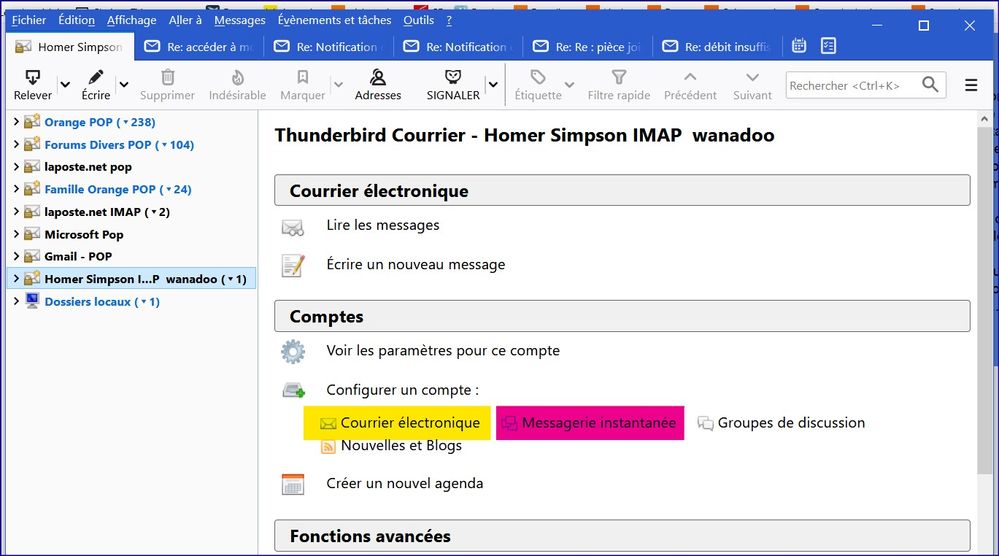Switch to Re: accéder à tab
The height and width of the screenshot is (556, 999).
click(x=199, y=46)
